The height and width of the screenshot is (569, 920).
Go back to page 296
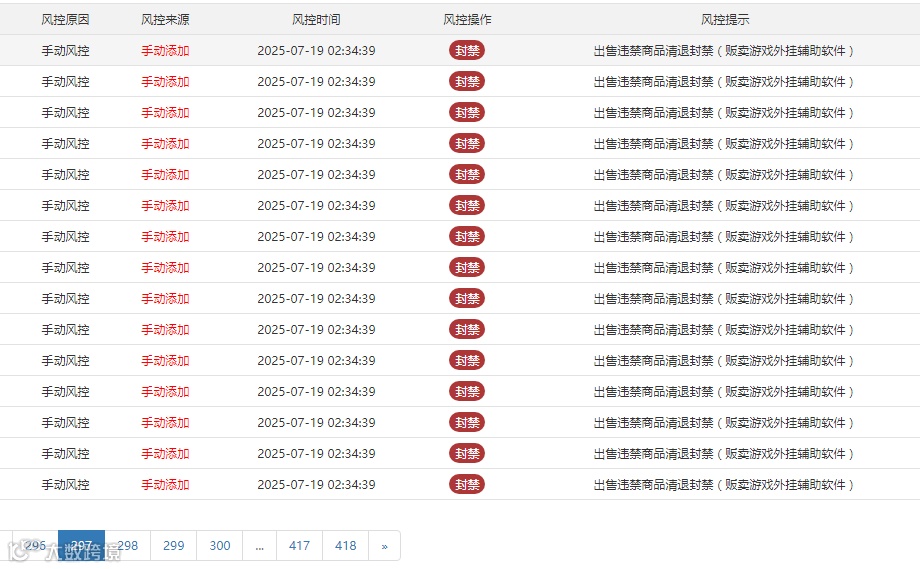point(35,546)
